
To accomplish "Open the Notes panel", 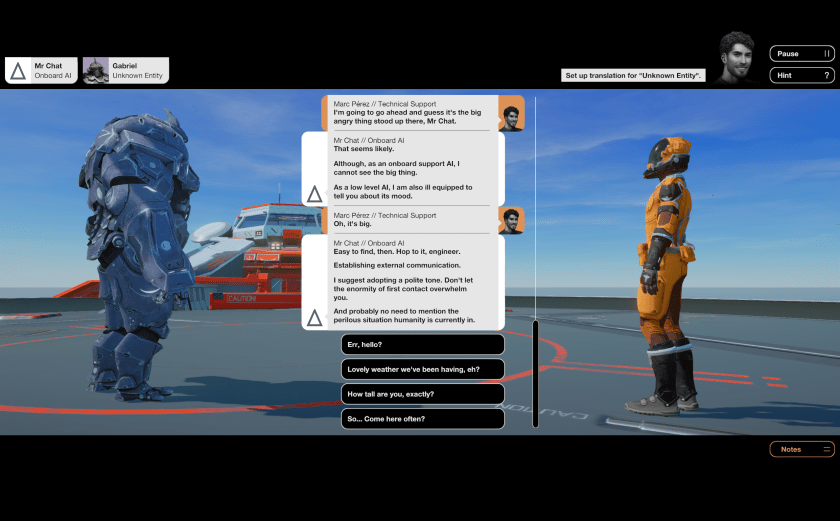I will (x=801, y=449).
